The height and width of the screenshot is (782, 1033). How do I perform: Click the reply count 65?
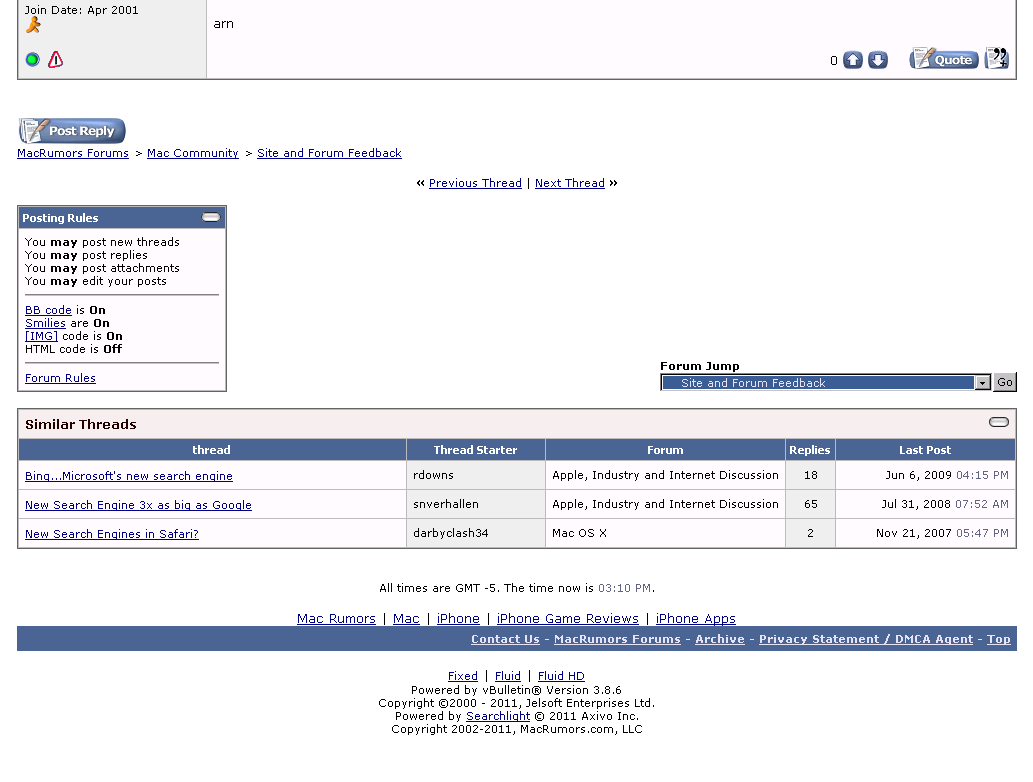point(810,504)
